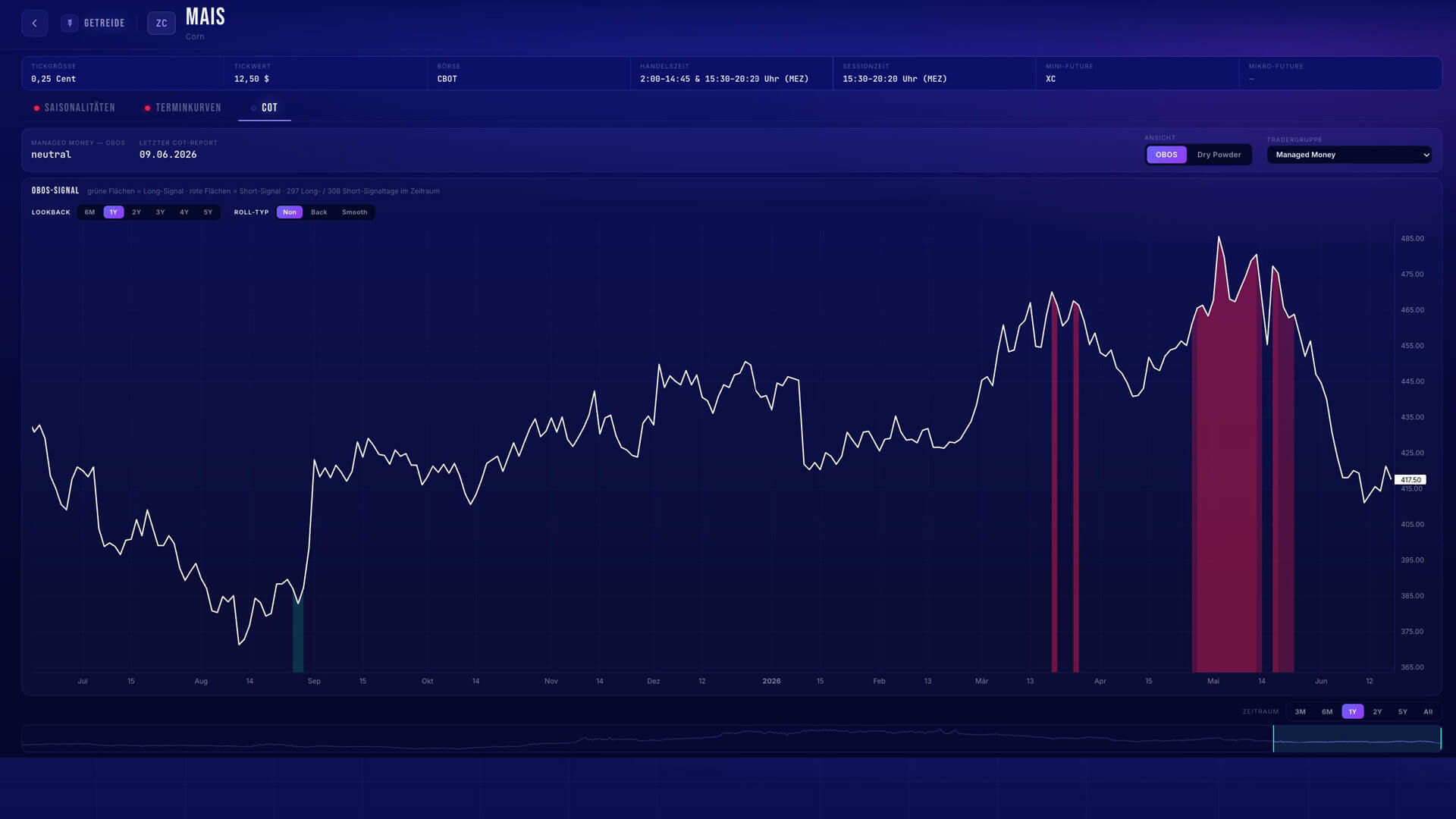Viewport: 1456px width, 819px height.
Task: Click the Mini-Future value XC
Action: [x=1050, y=79]
